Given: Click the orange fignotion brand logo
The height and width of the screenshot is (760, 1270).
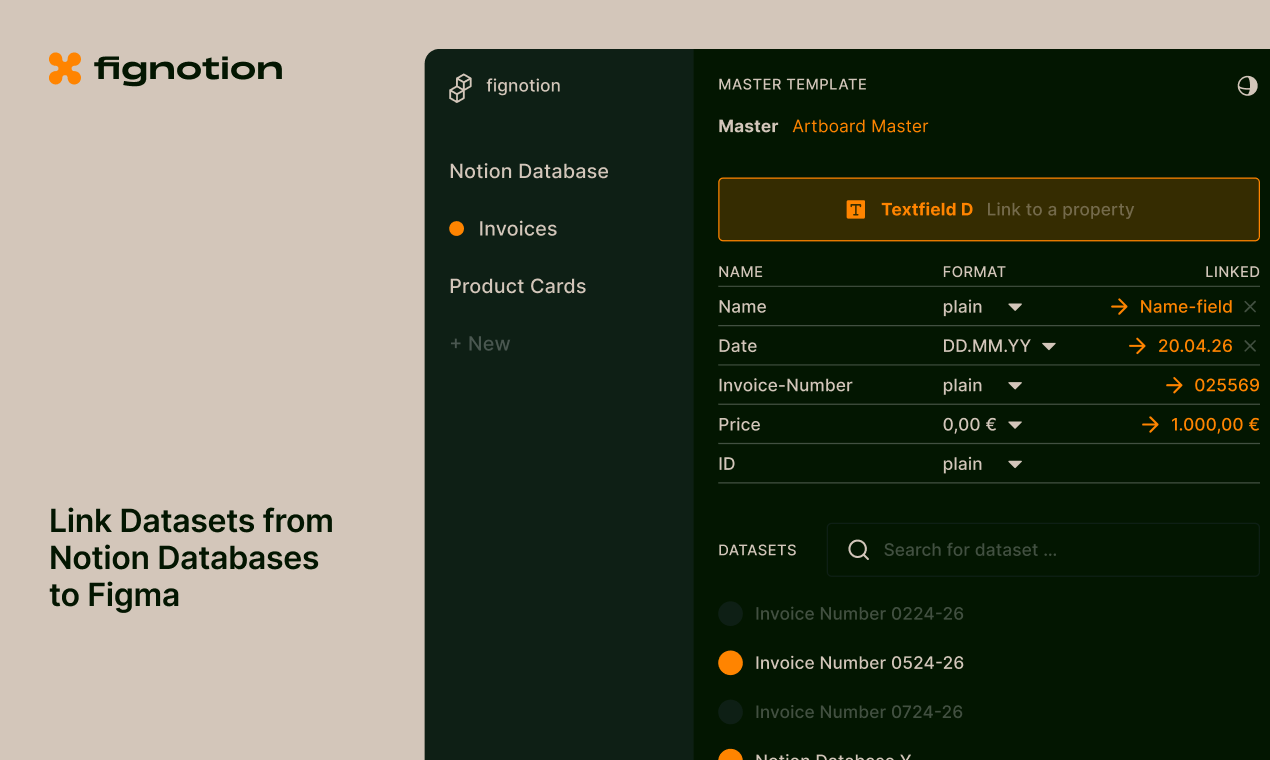Looking at the screenshot, I should pyautogui.click(x=65, y=69).
